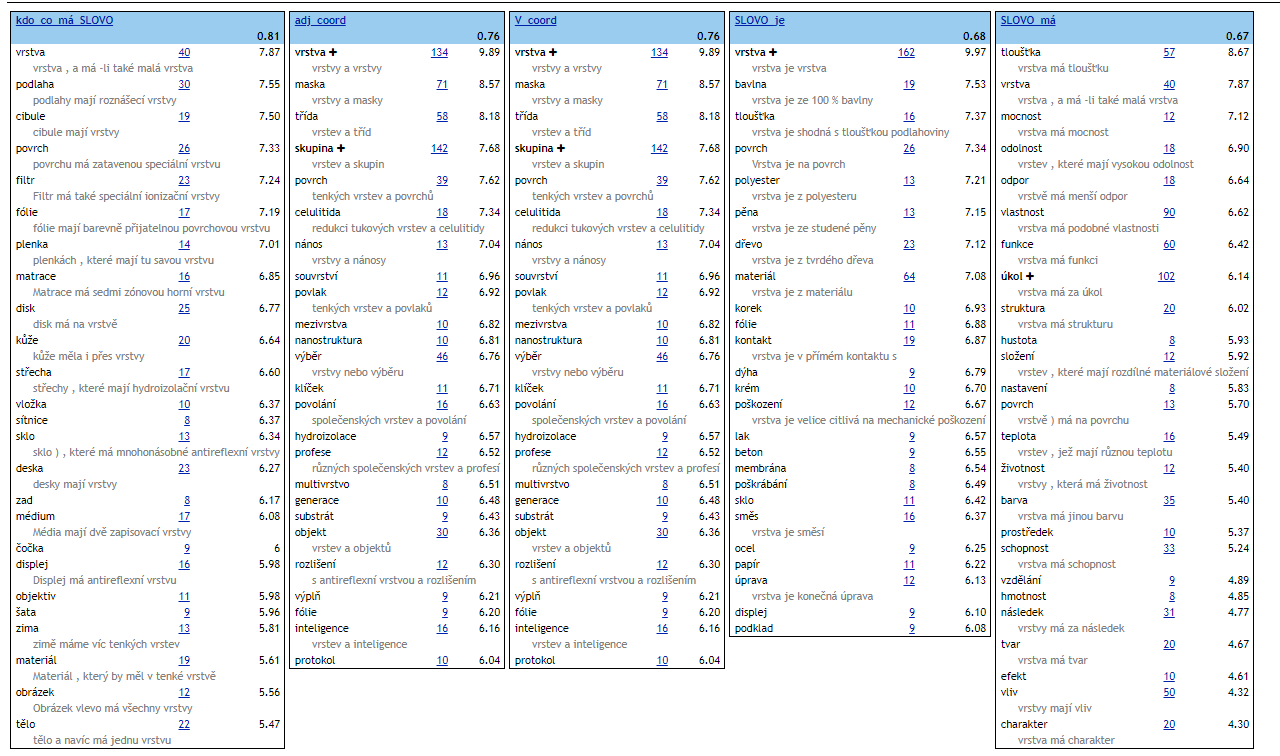Image resolution: width=1280 pixels, height=756 pixels.
Task: Open frequency 16 for matrace
Action: coord(184,276)
